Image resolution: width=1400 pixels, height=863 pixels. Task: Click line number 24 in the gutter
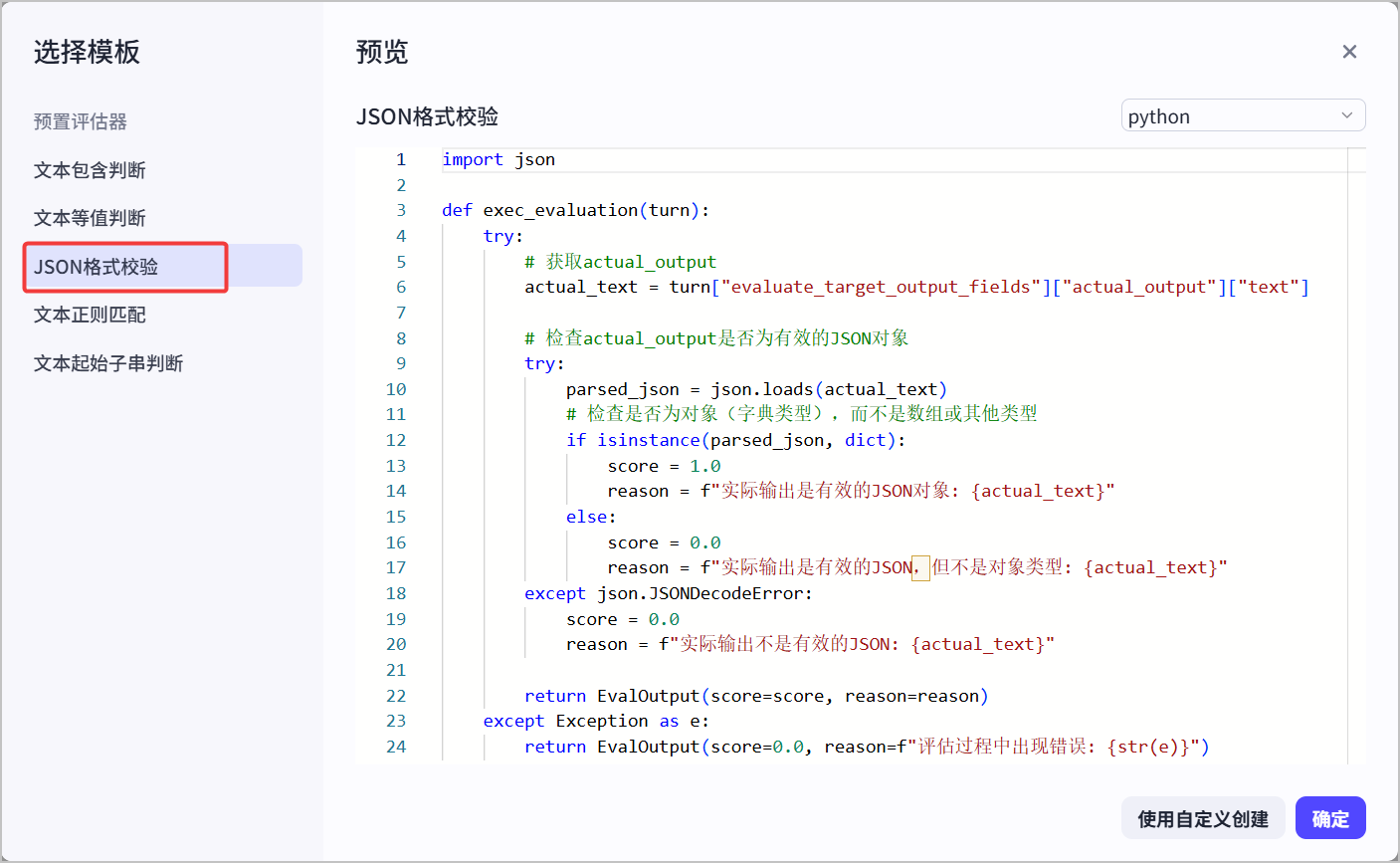(x=396, y=747)
